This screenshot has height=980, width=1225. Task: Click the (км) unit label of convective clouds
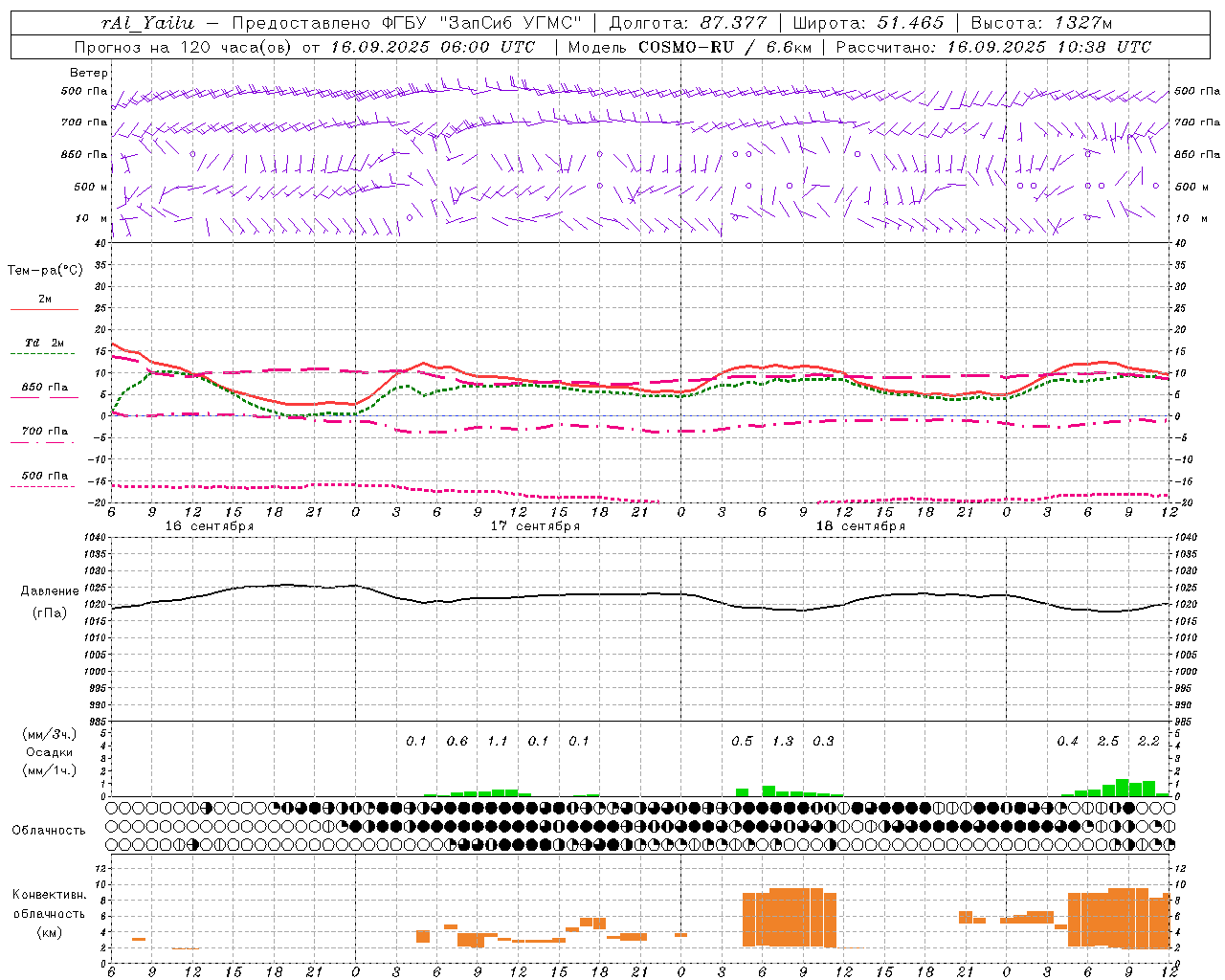click(49, 932)
